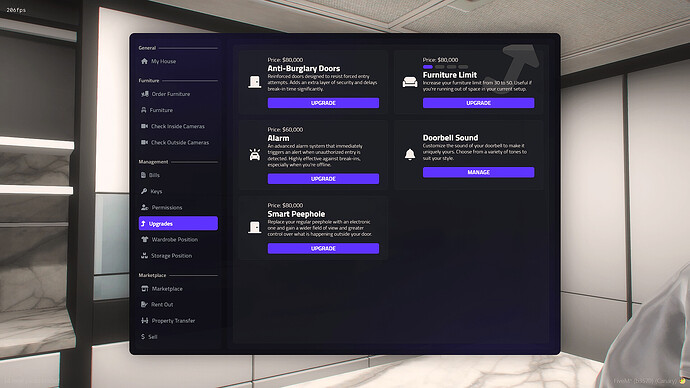Screen dimensions: 690x388
Task: Click the dollar icon next to Sell
Action: 143,337
